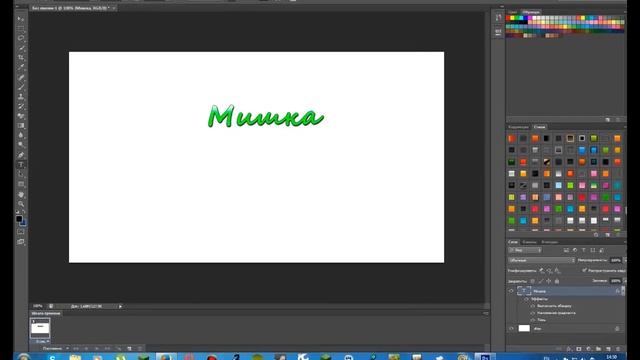The height and width of the screenshot is (360, 640).
Task: Toggle the Тень shadow effect visibility
Action: point(533,320)
